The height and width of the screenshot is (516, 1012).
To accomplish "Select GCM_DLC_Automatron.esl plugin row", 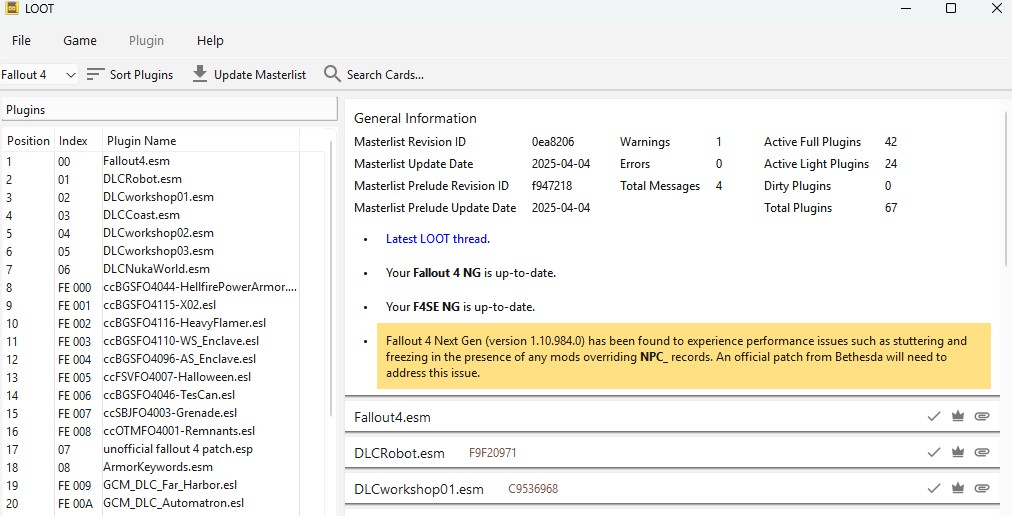I will click(x=151, y=503).
